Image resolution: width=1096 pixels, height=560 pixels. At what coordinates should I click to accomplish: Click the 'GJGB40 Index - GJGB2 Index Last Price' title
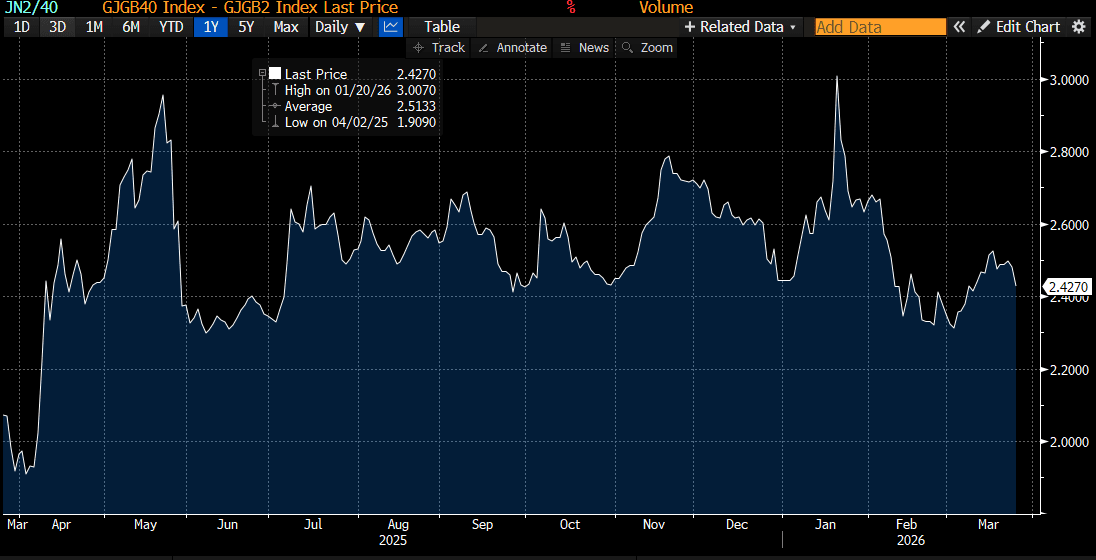click(x=250, y=8)
